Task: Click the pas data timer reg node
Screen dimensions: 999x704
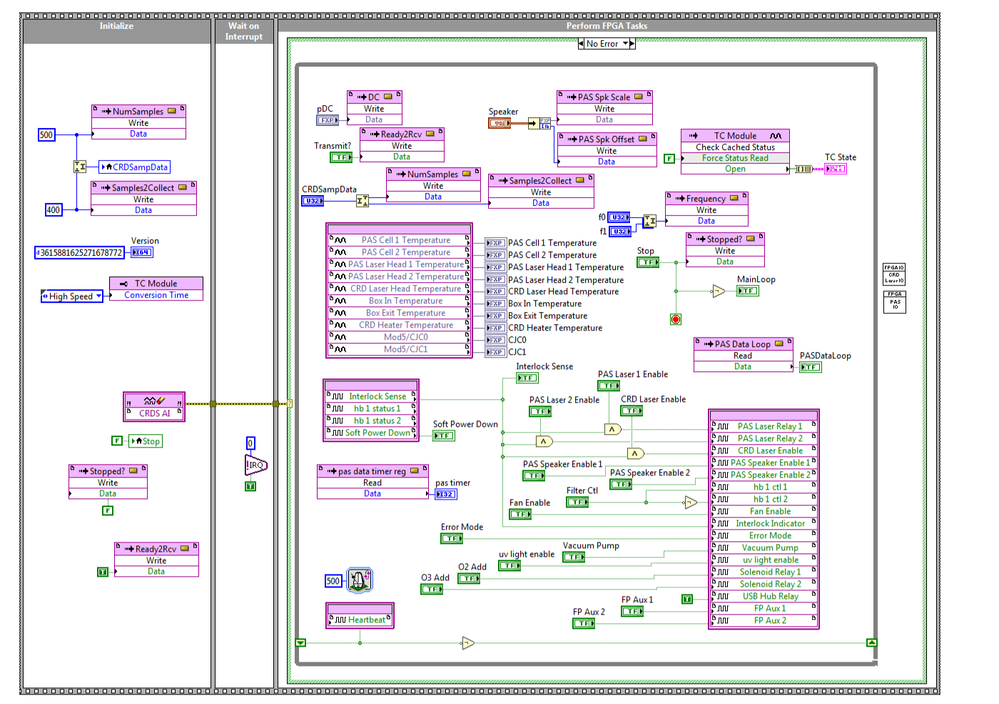Action: (x=372, y=482)
